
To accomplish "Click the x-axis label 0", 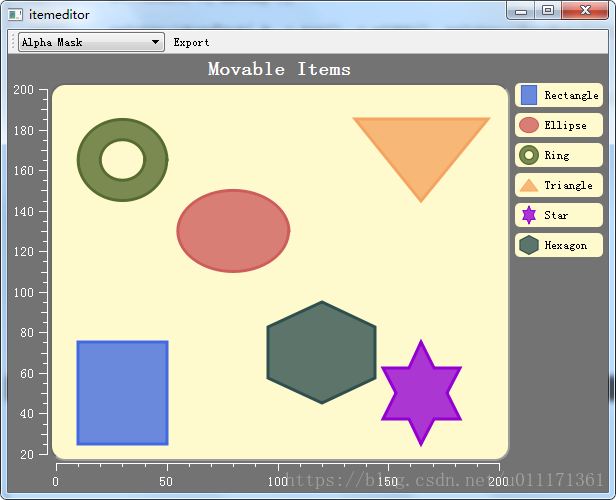I will coord(56,482).
